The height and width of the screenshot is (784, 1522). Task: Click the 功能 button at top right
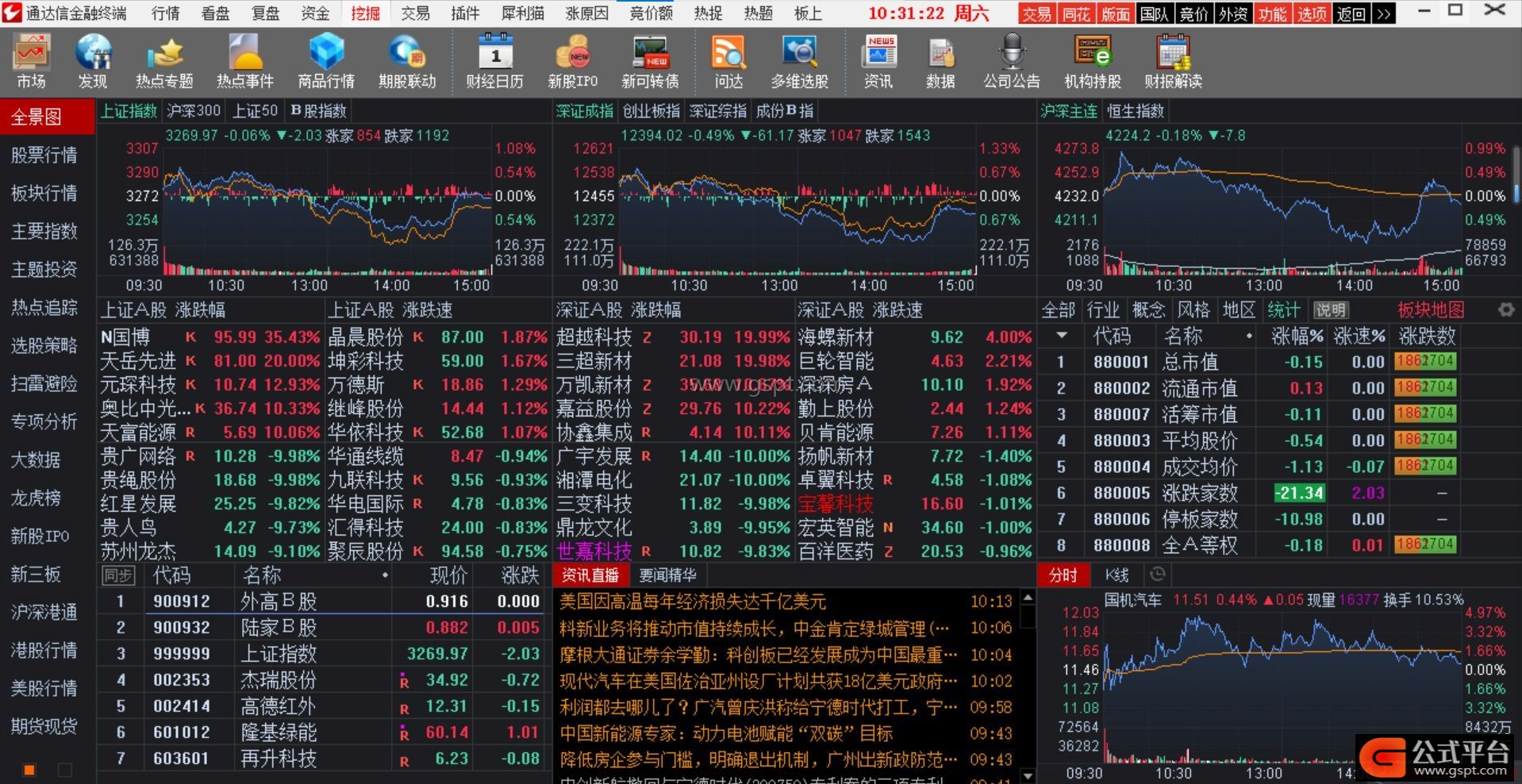tap(1272, 13)
